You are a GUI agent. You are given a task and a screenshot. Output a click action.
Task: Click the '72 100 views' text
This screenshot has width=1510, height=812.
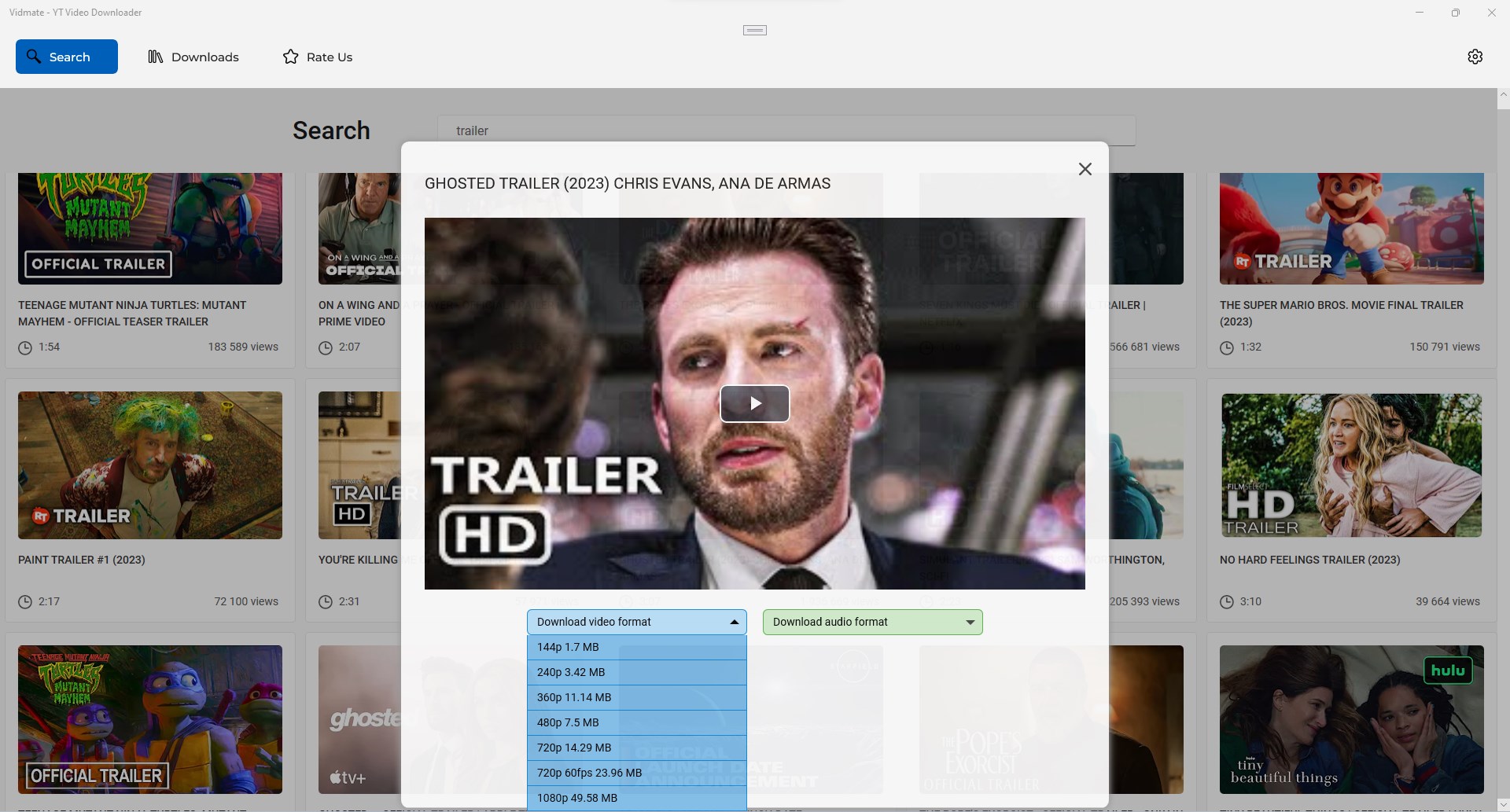click(246, 601)
